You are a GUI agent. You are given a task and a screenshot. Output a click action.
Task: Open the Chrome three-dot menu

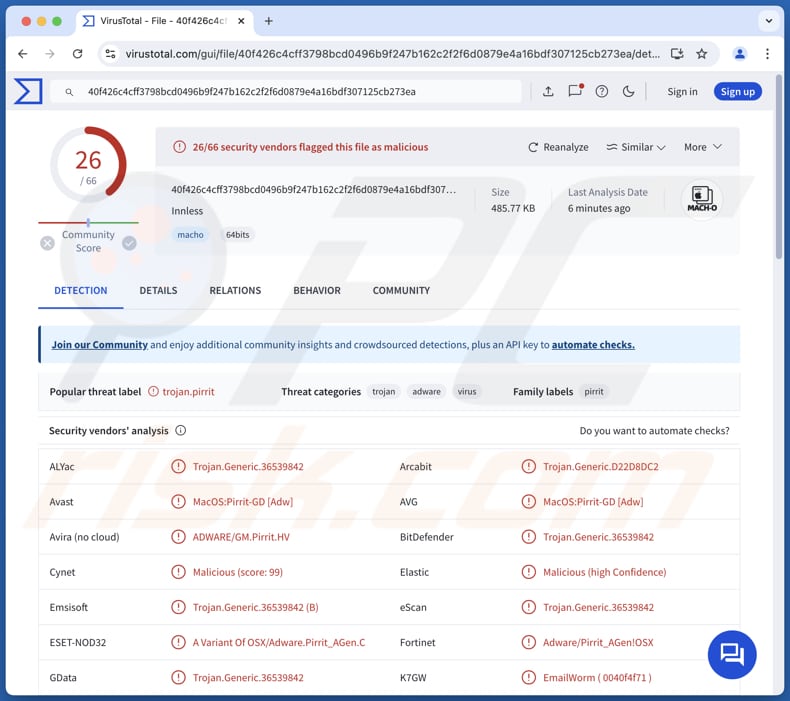[x=767, y=53]
